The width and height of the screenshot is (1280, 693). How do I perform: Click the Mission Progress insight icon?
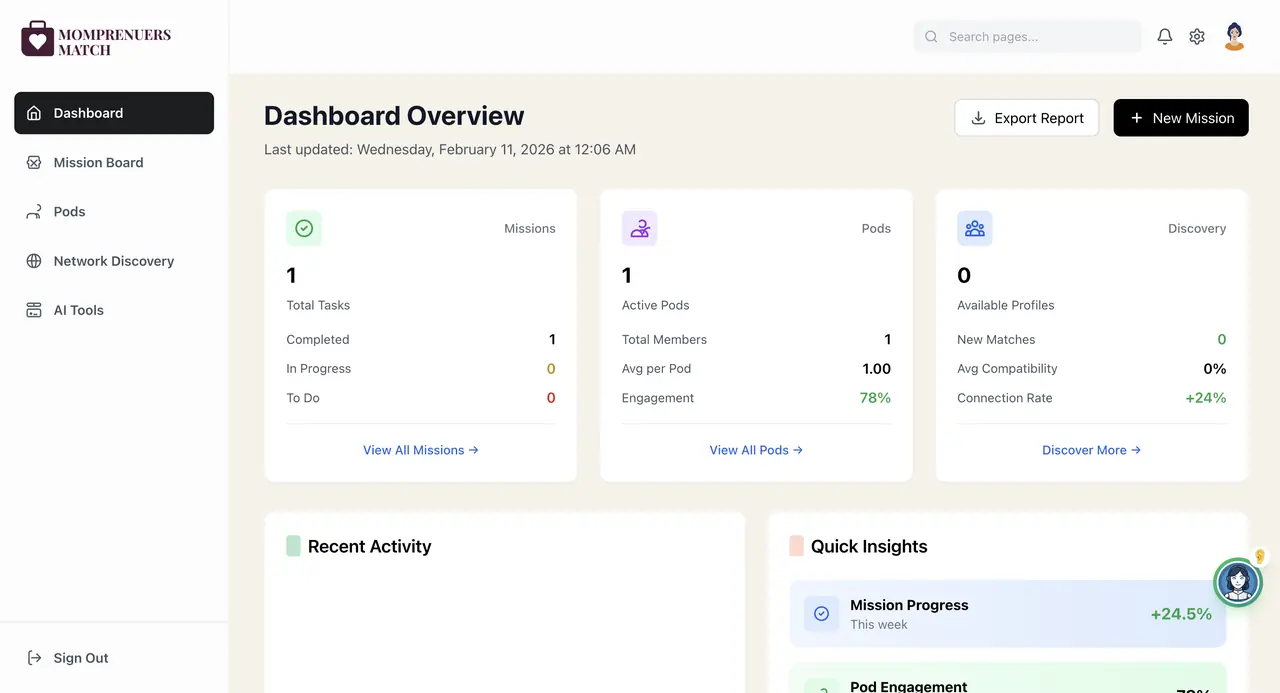[821, 614]
